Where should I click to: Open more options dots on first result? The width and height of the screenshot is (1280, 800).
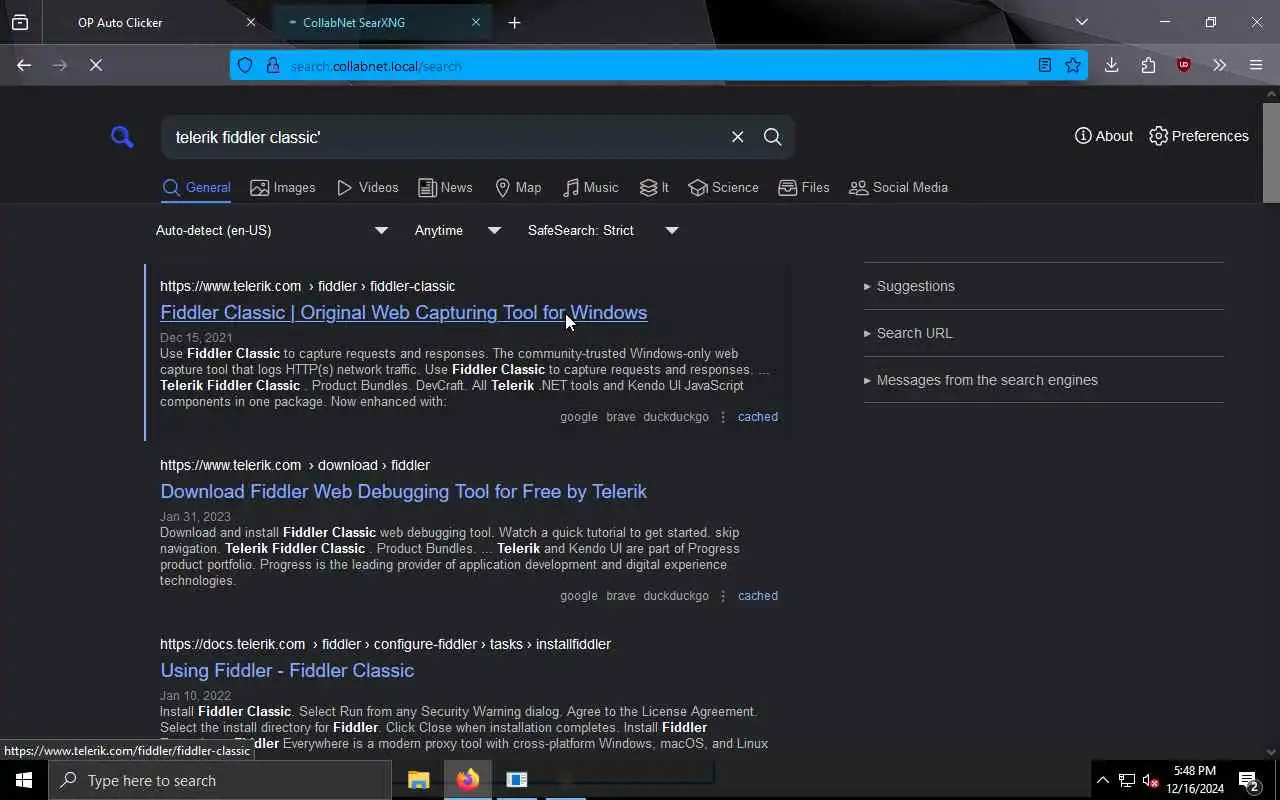(723, 417)
